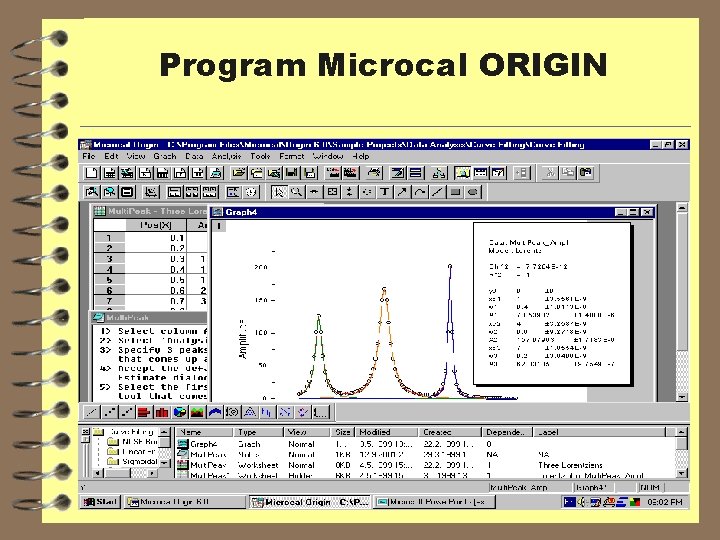Toggle the Script Window toolbar icon
Viewport: 720px width, 540px height.
498,173
